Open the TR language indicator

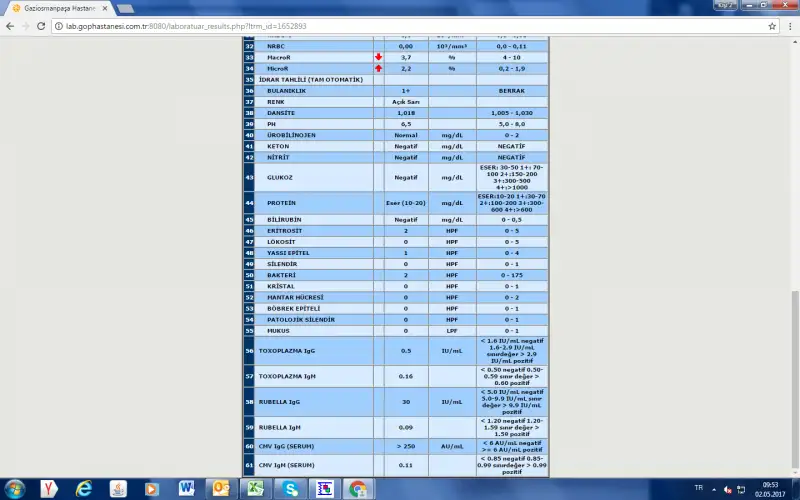pos(696,489)
